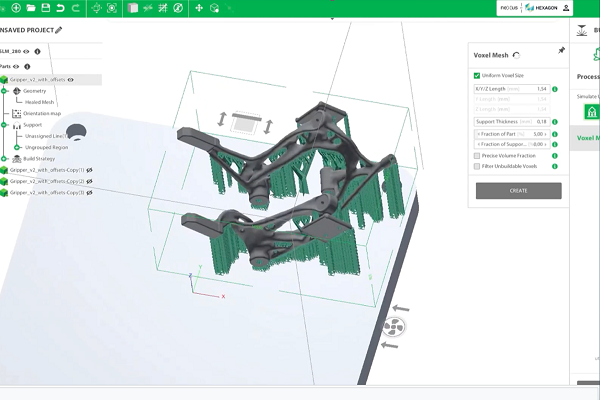Click info icon beside Filter Unbuildable Voxels
Image resolution: width=600 pixels, height=400 pixels.
[x=555, y=166]
